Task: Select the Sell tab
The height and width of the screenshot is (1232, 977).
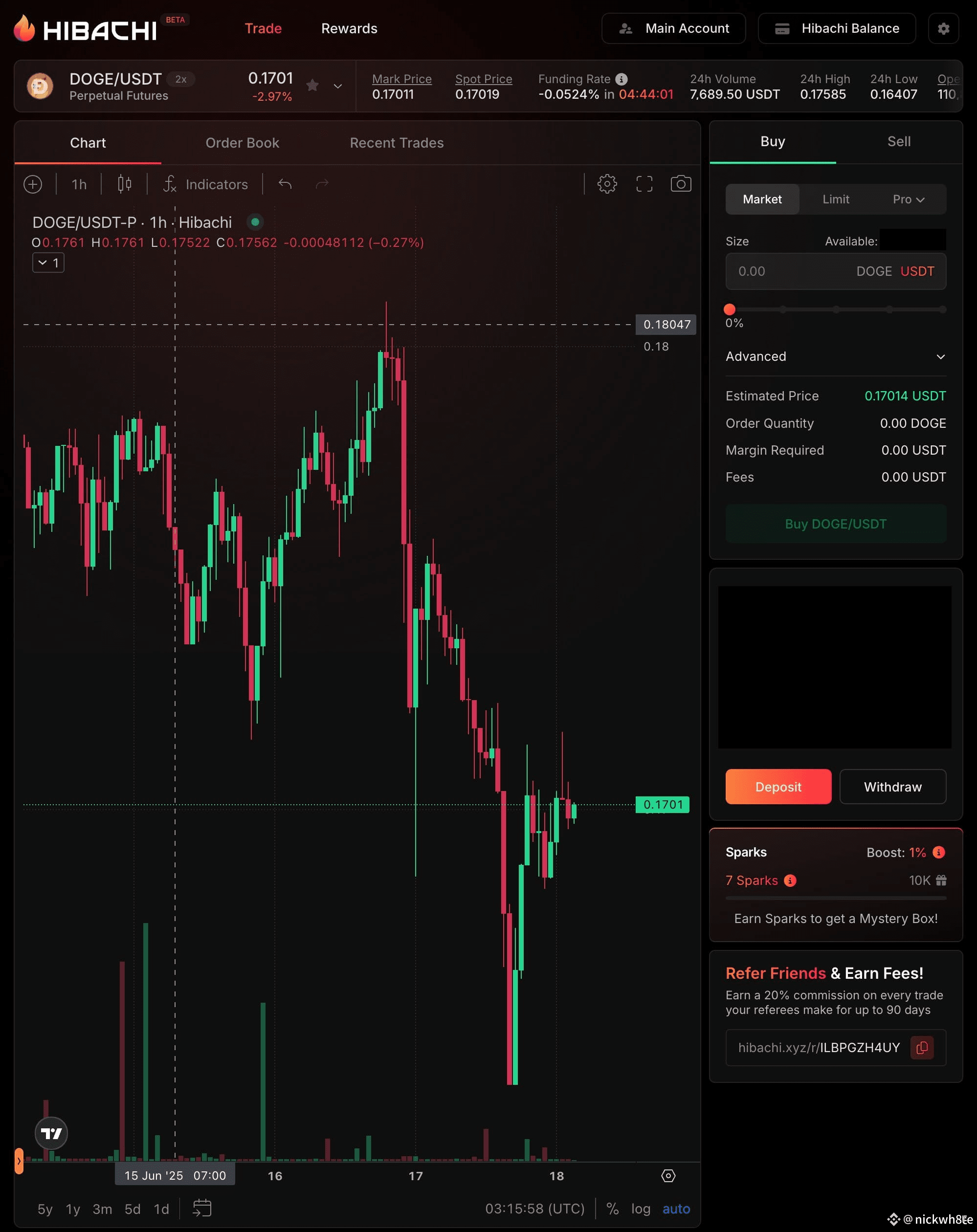Action: [x=899, y=141]
